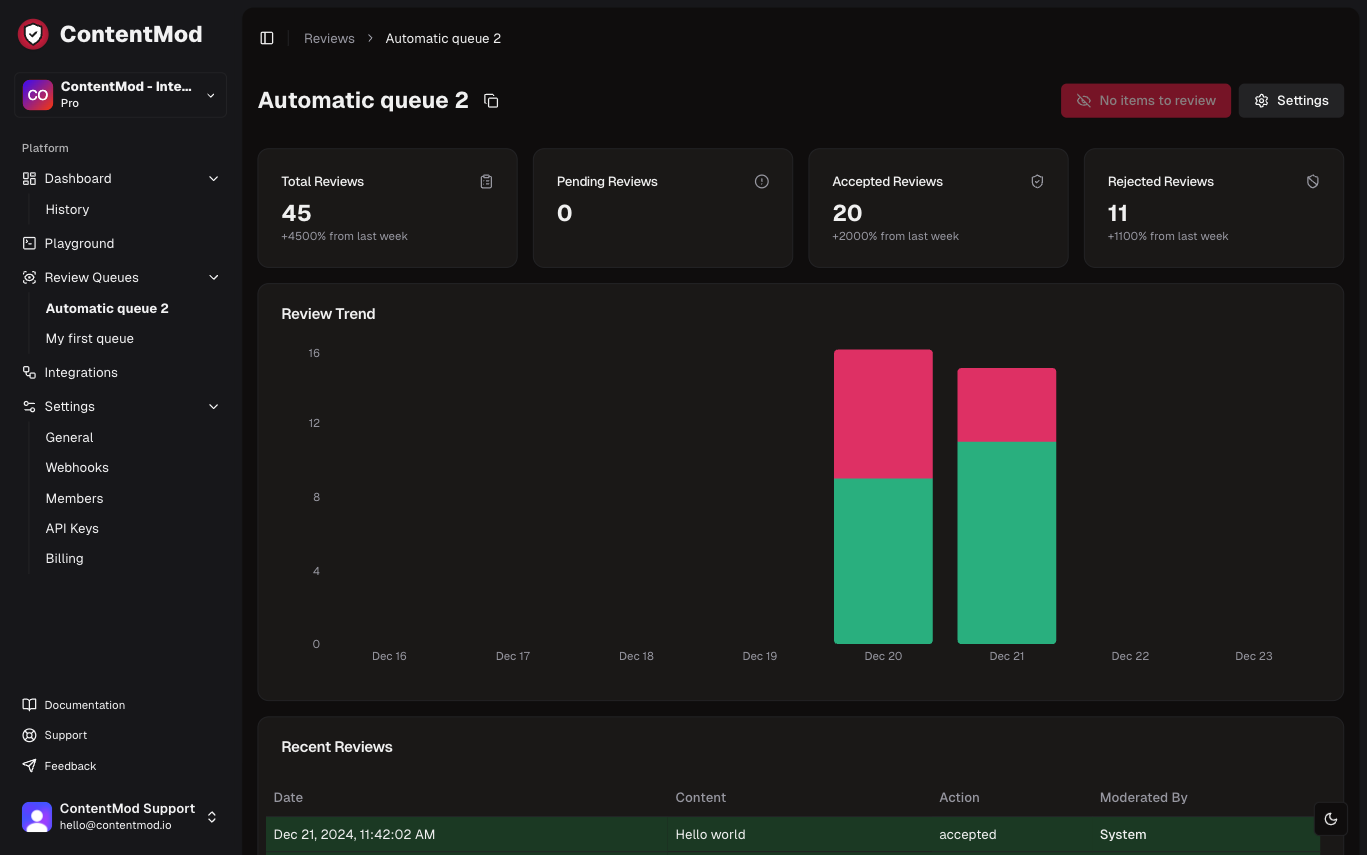The width and height of the screenshot is (1367, 855).
Task: Open API Keys settings
Action: pyautogui.click(x=72, y=528)
